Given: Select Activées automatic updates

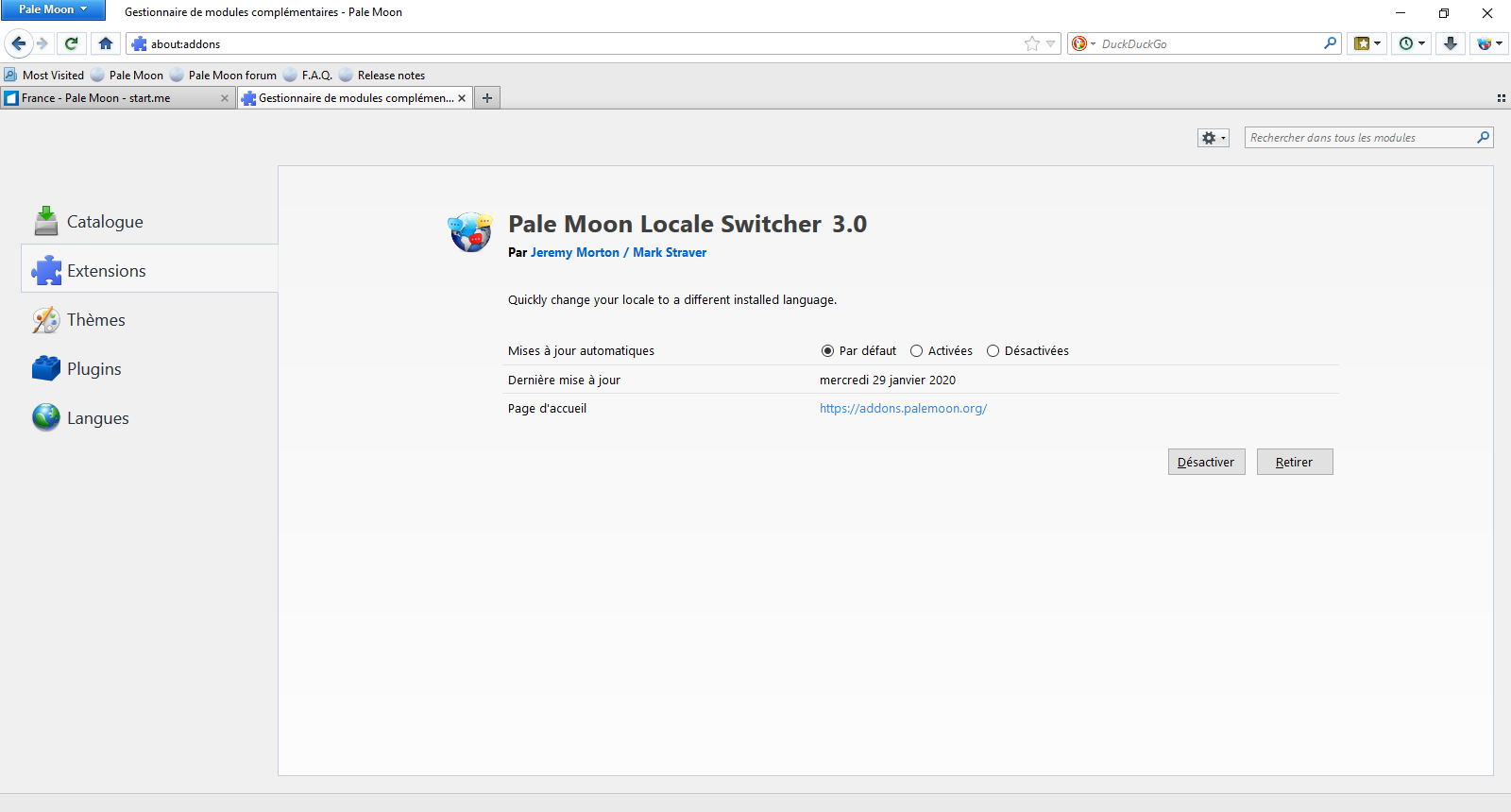Looking at the screenshot, I should click(941, 351).
